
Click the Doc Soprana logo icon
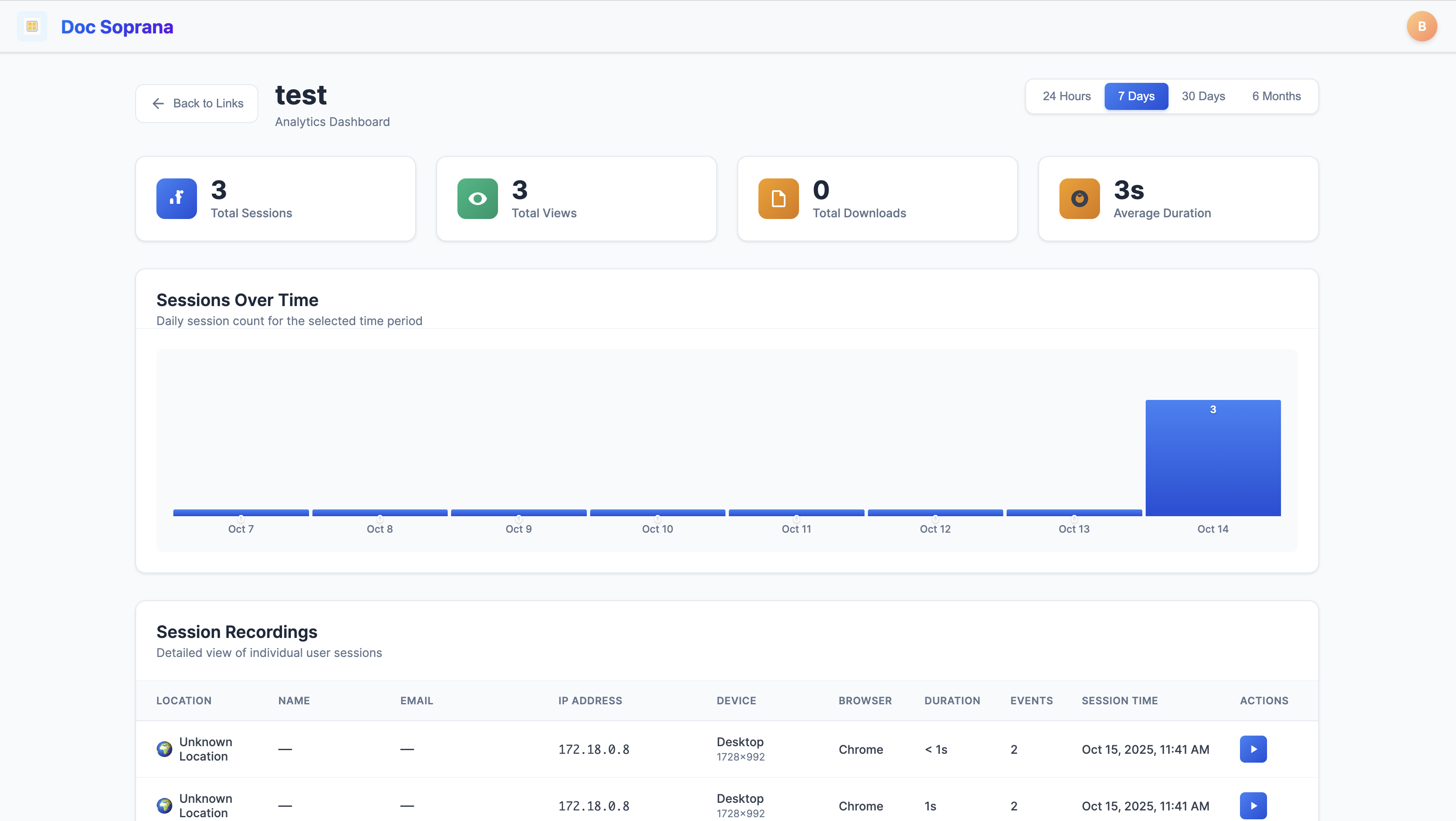32,27
